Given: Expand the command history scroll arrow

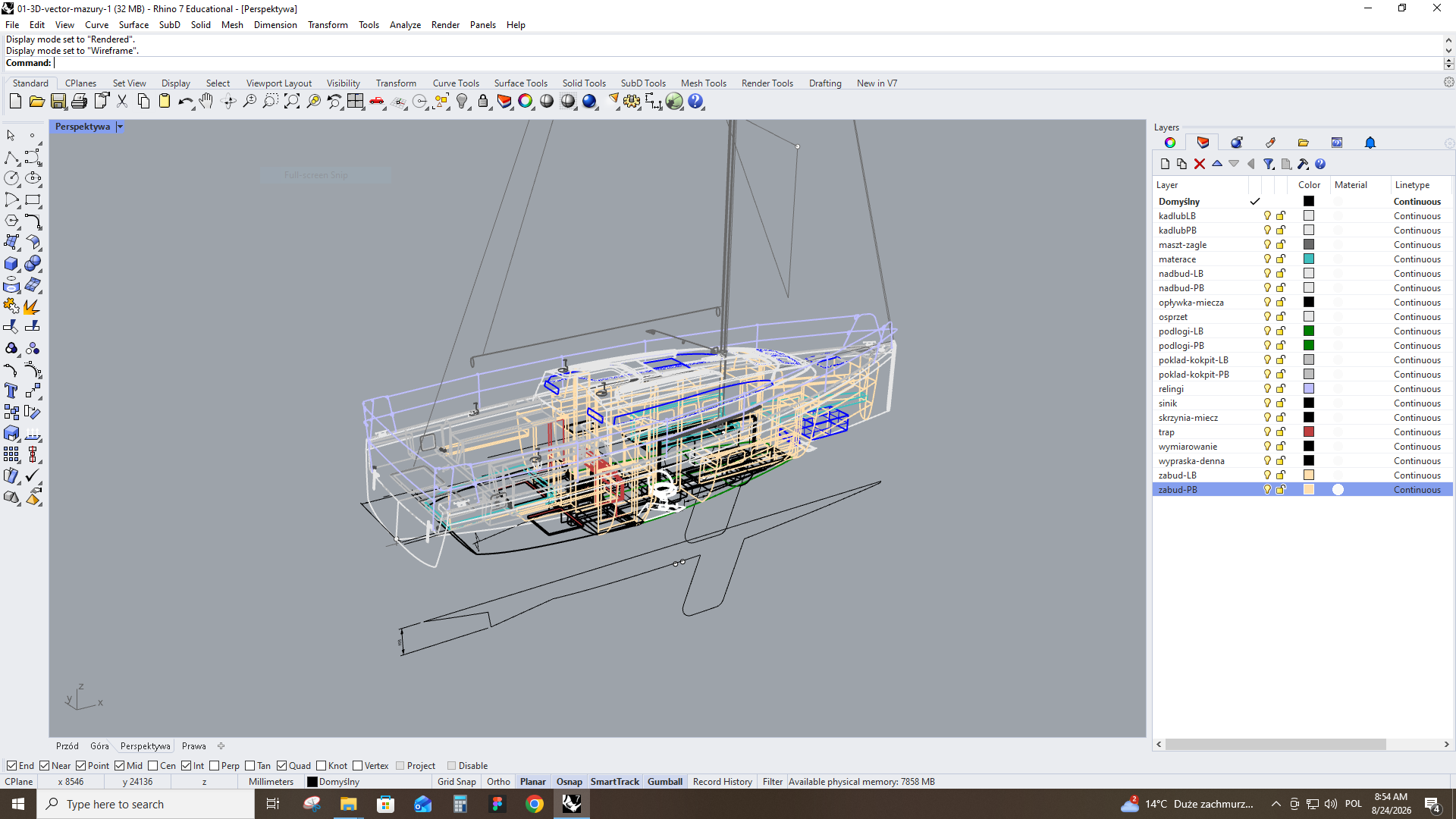Looking at the screenshot, I should (1448, 51).
